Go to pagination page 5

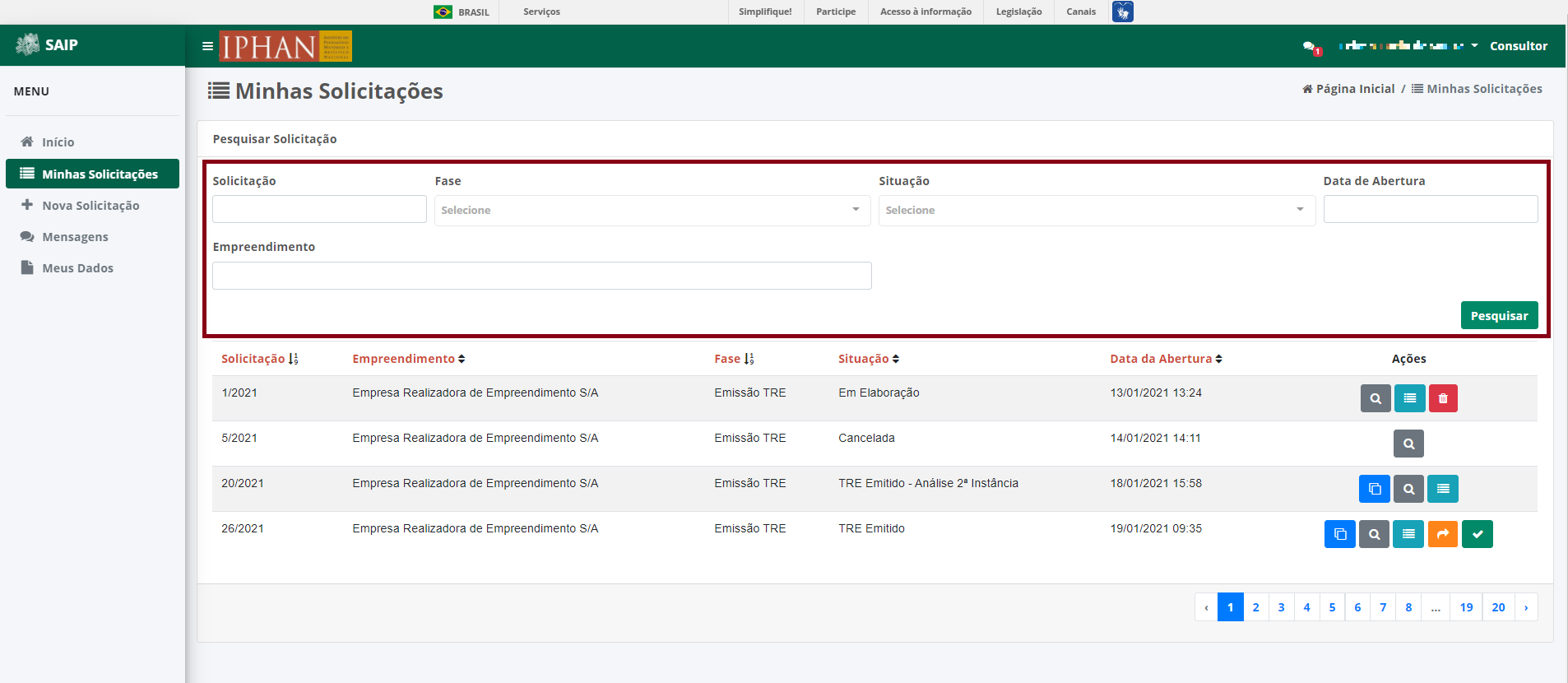click(x=1332, y=607)
